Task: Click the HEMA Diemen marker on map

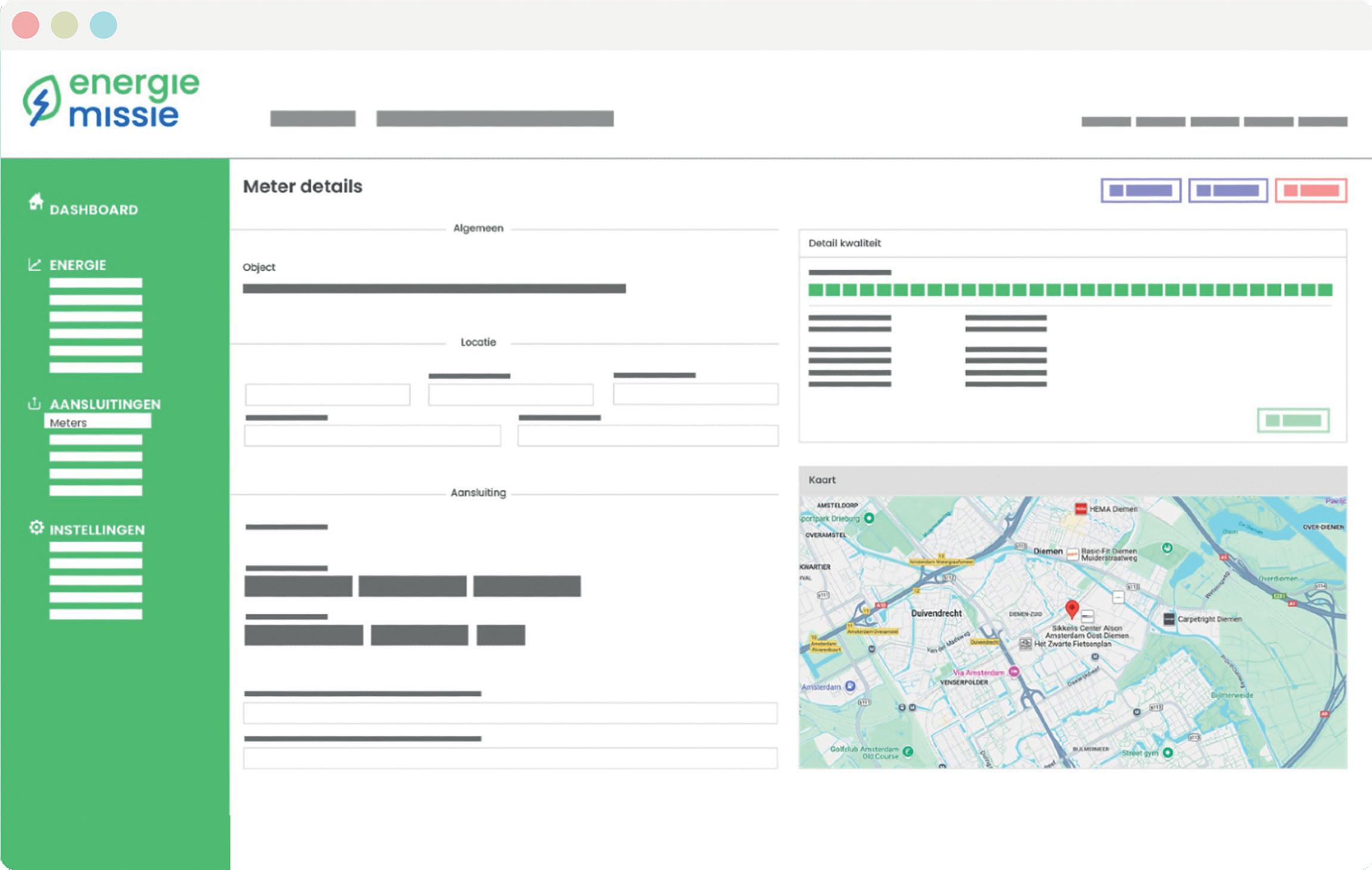Action: coord(1081,509)
